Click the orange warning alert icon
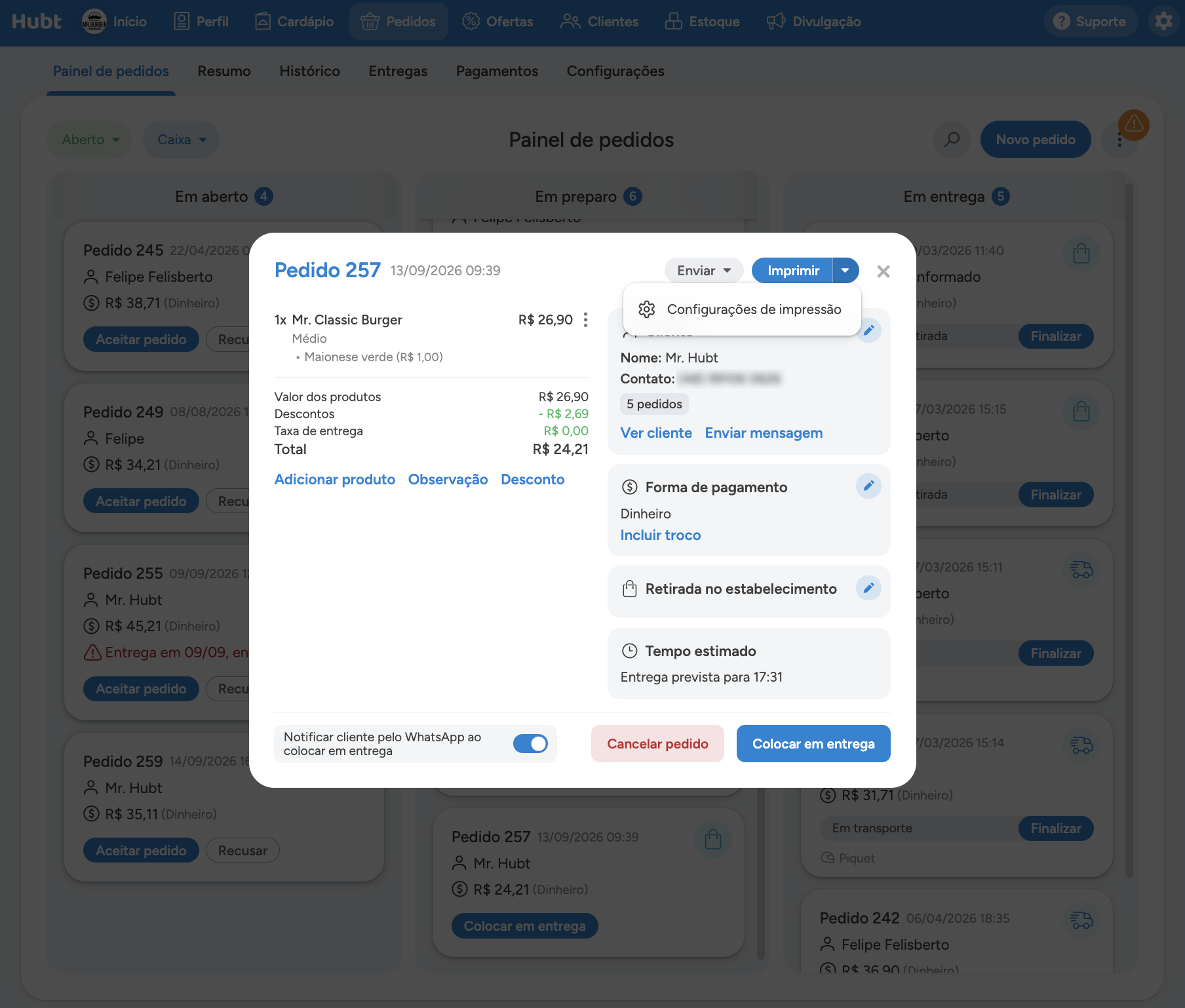This screenshot has width=1185, height=1008. [x=1134, y=125]
